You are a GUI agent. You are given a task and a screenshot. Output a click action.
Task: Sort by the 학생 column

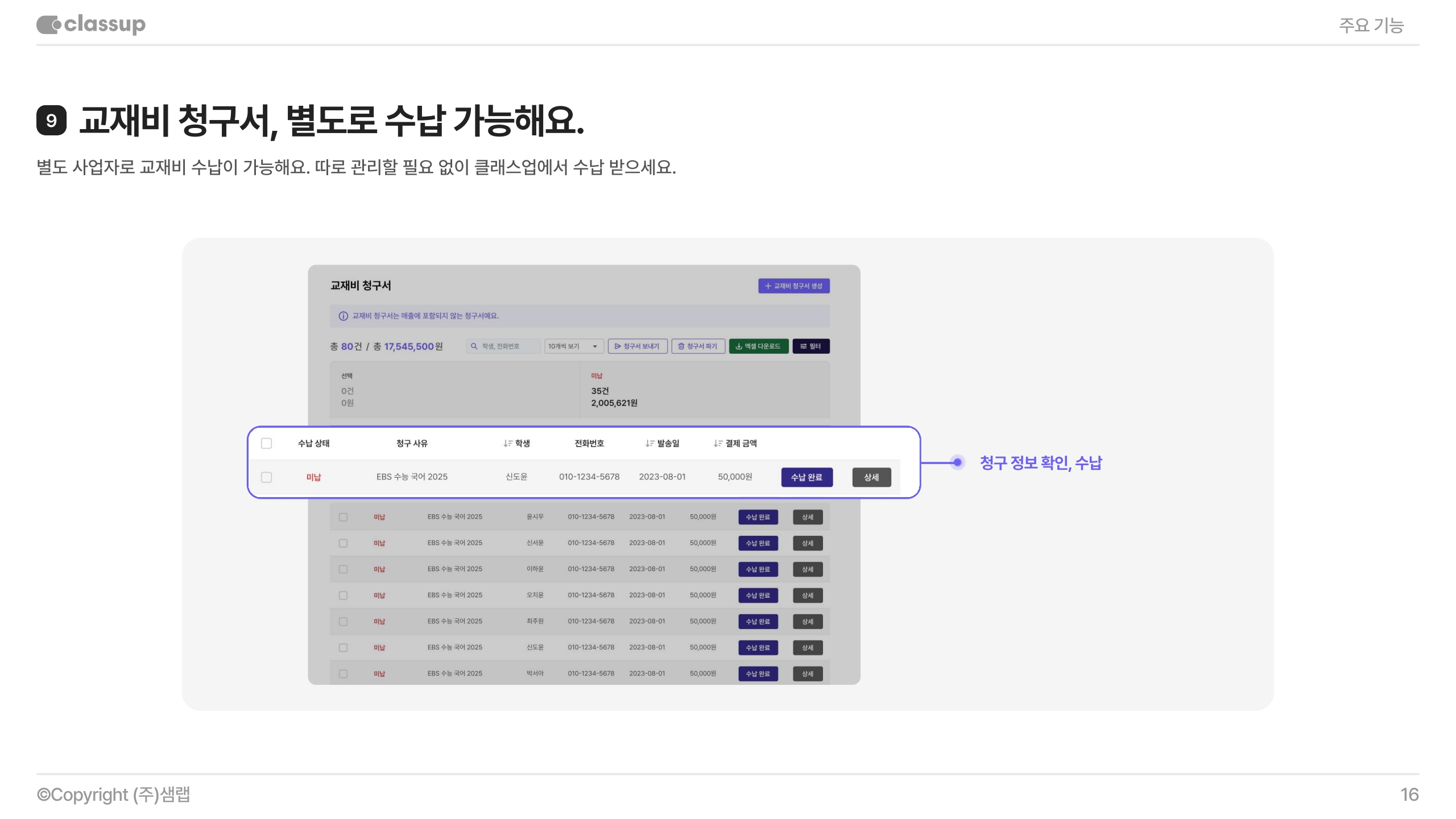coord(516,444)
